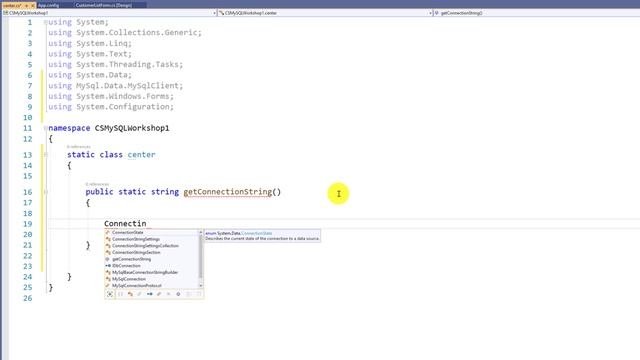
Task: Click the class icon beside ConnectionStringSettings
Action: 108,239
